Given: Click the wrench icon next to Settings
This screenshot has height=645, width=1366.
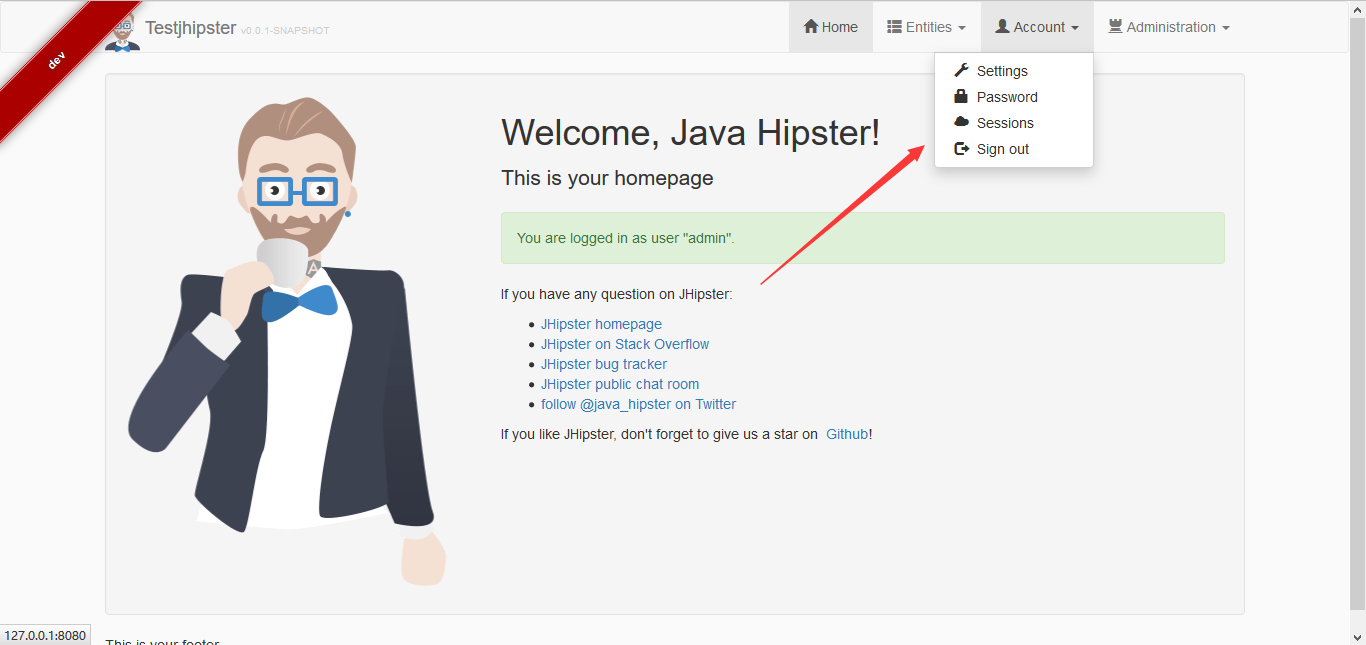Looking at the screenshot, I should click(961, 70).
